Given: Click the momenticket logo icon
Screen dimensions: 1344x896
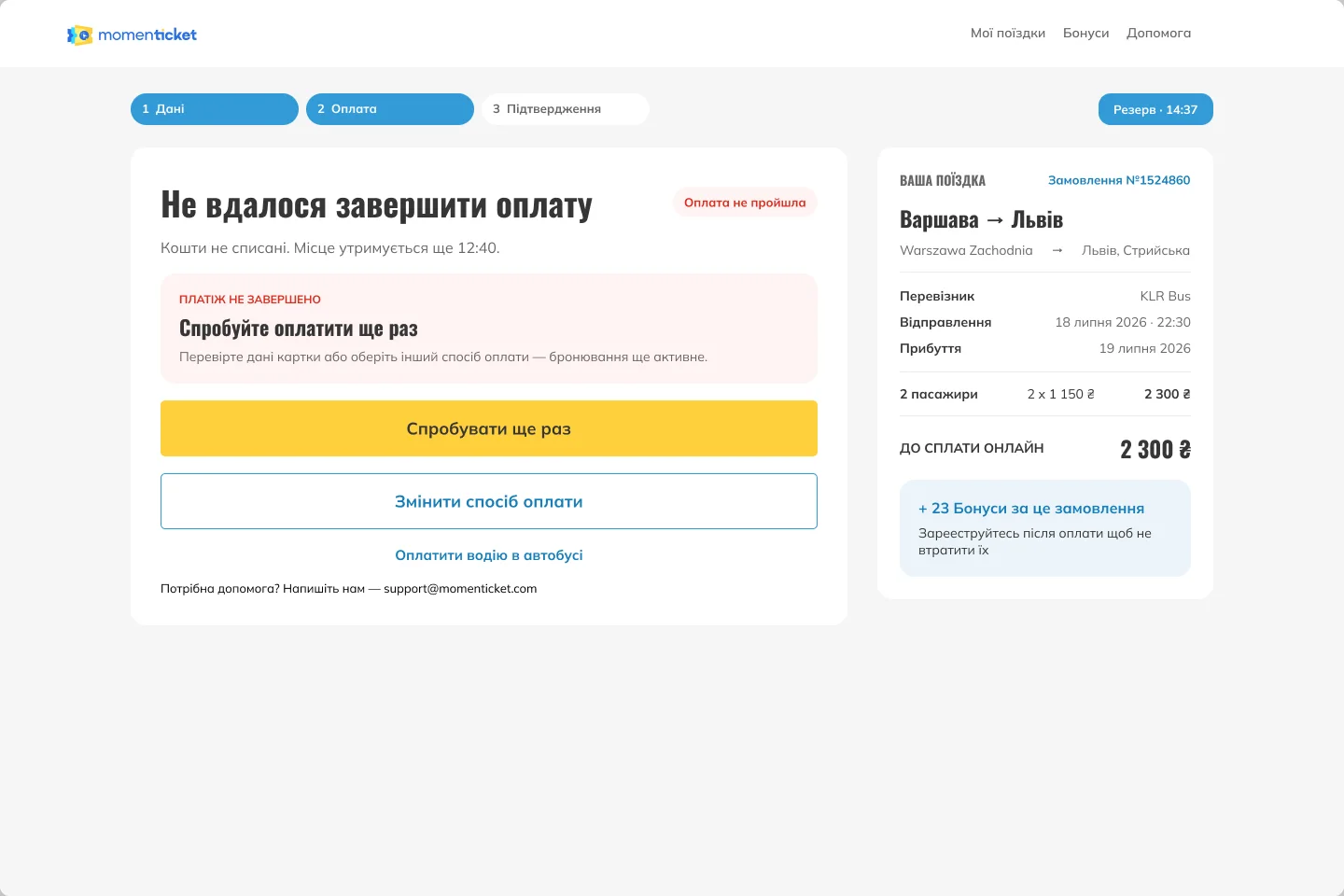Looking at the screenshot, I should [x=79, y=35].
